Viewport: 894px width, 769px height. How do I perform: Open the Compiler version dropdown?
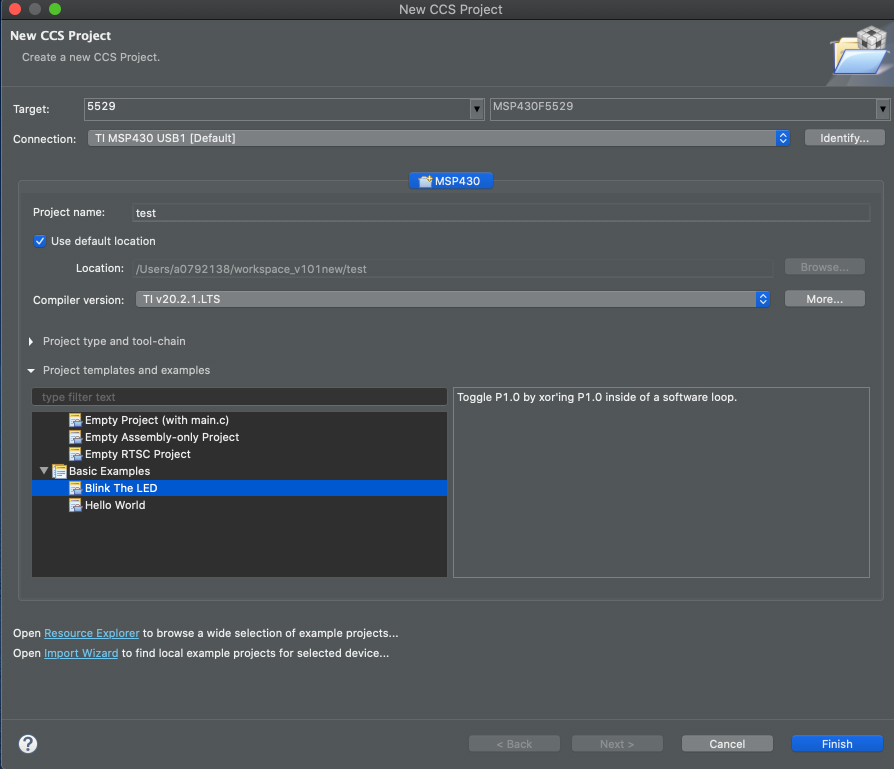click(x=762, y=298)
